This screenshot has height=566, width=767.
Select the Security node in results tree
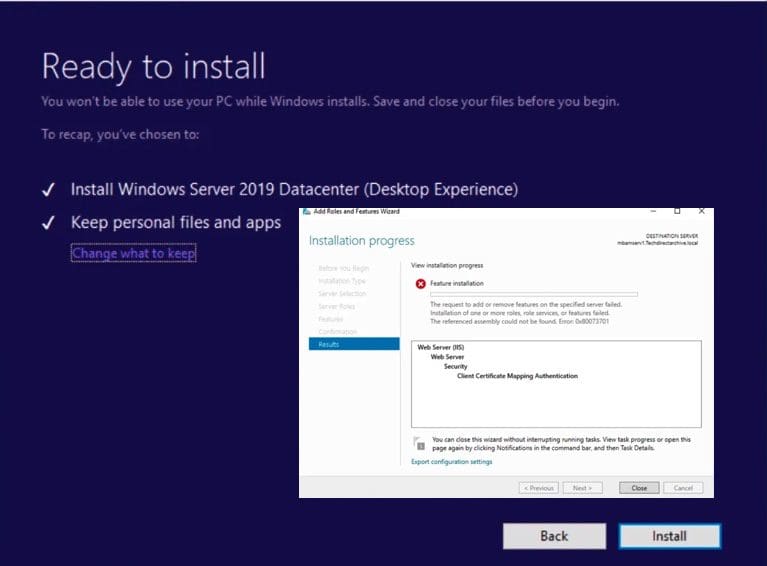(x=456, y=366)
